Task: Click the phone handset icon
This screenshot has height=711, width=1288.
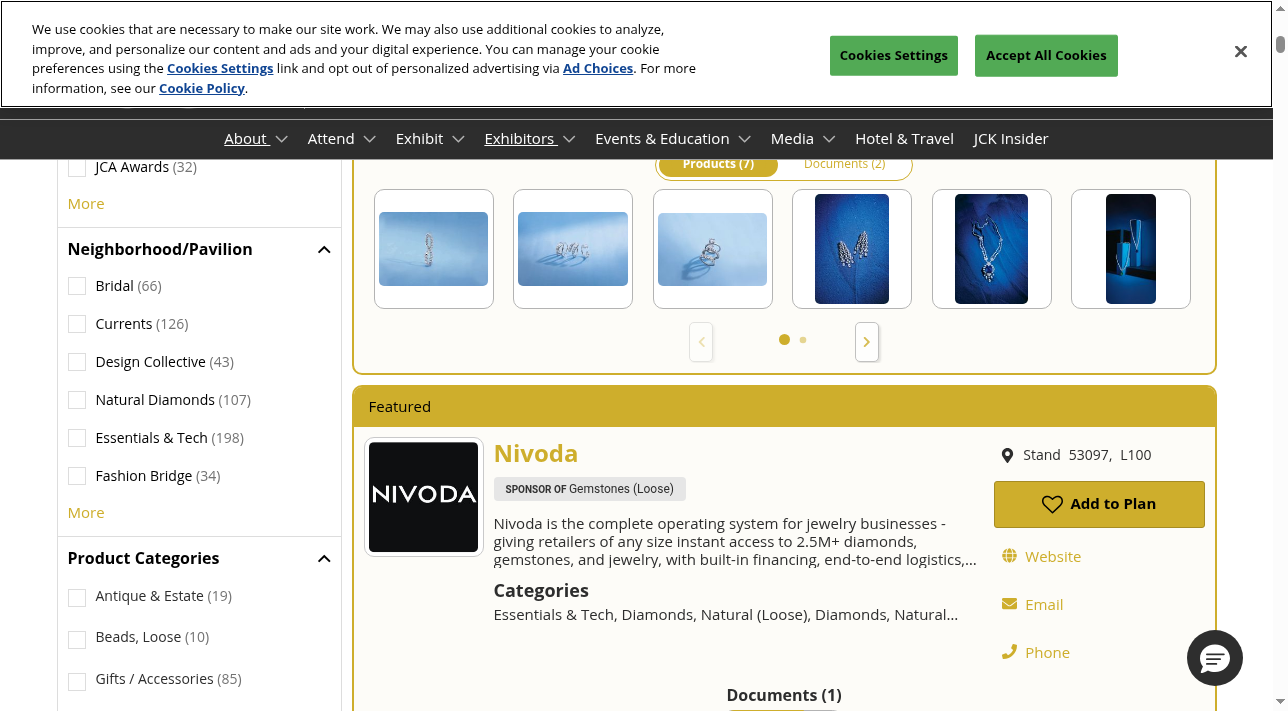Action: [1009, 652]
